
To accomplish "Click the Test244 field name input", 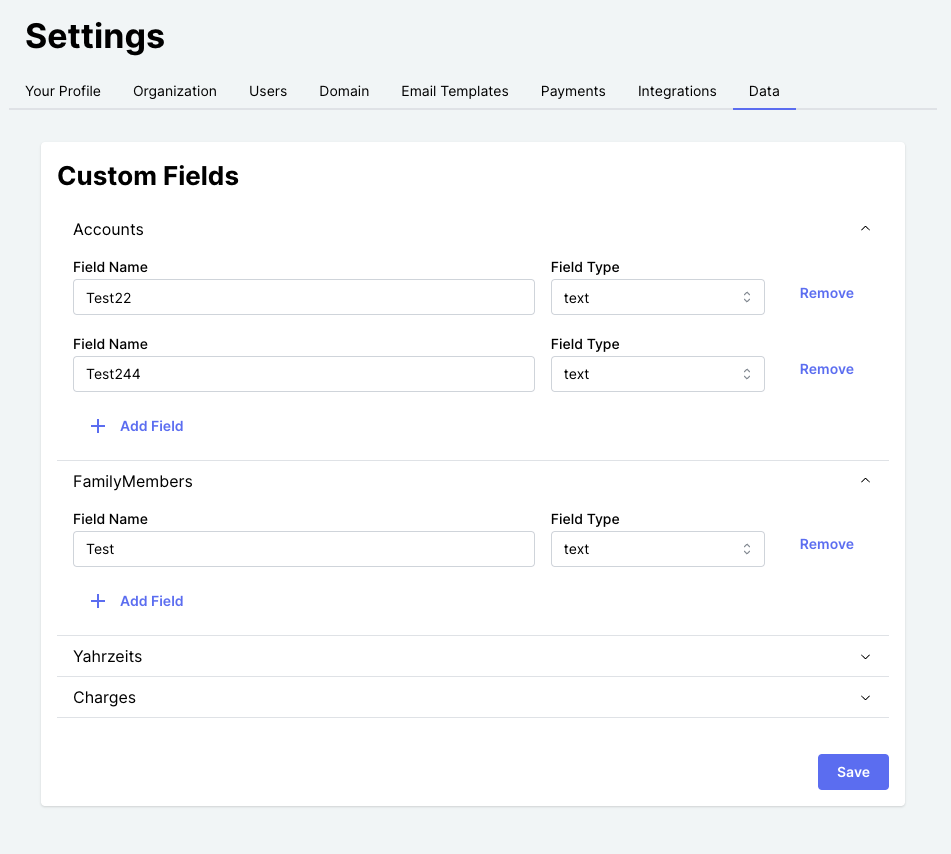I will pyautogui.click(x=303, y=374).
